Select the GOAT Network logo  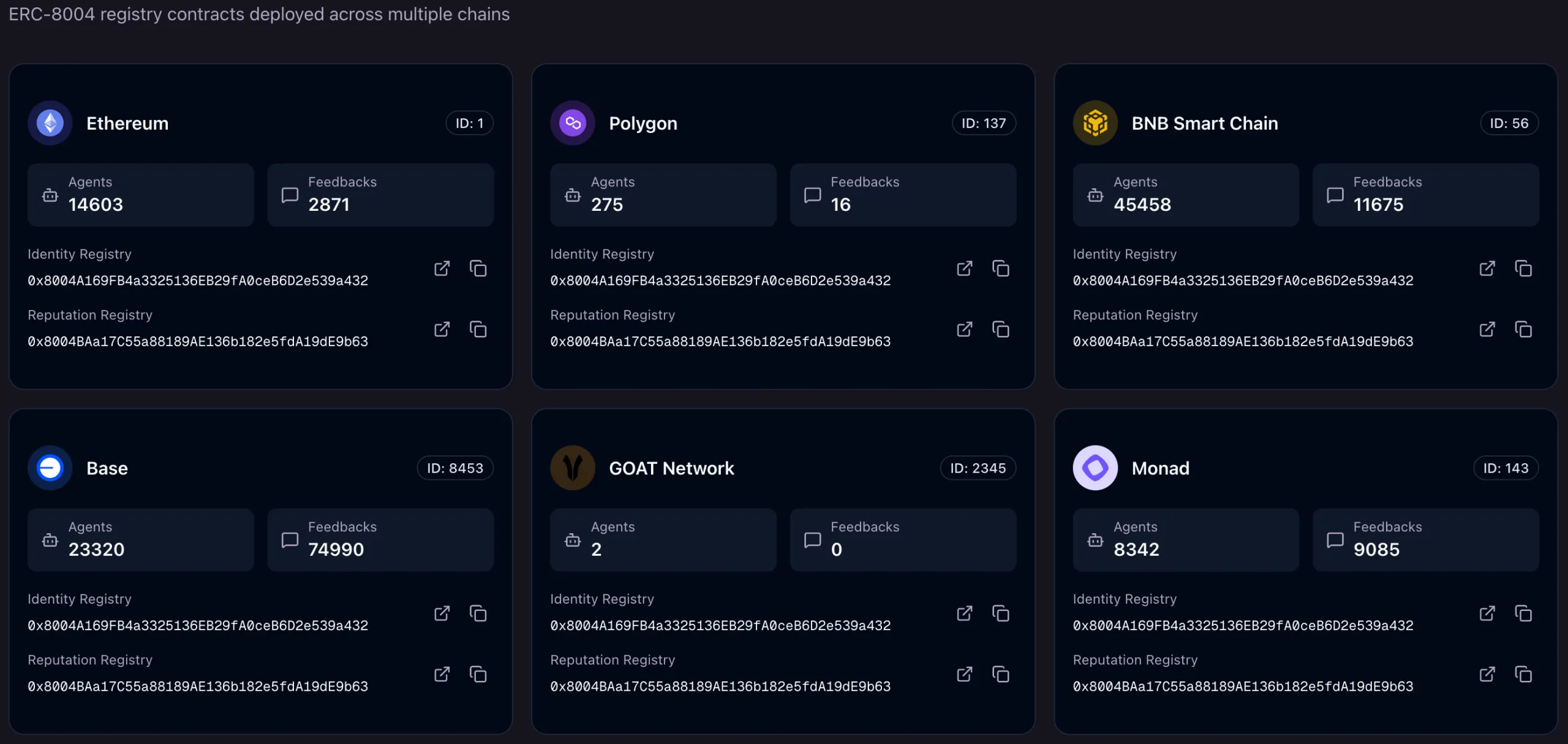[x=572, y=468]
